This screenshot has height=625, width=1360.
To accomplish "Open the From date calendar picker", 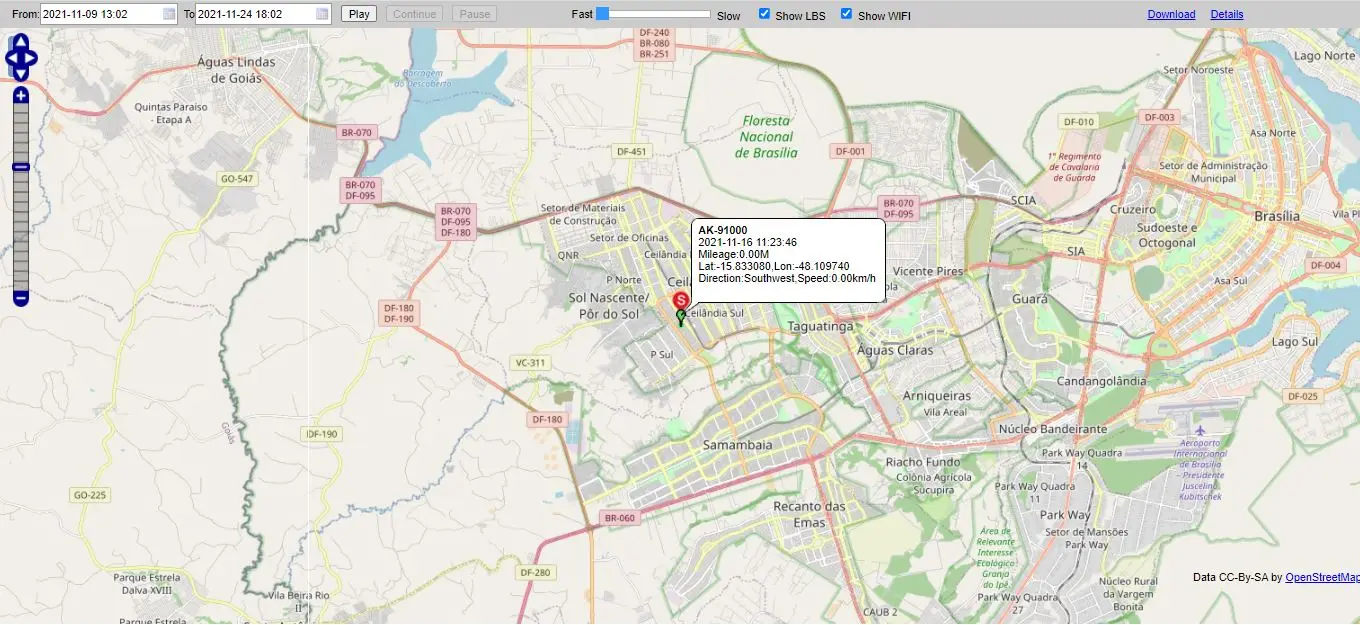I will (169, 14).
